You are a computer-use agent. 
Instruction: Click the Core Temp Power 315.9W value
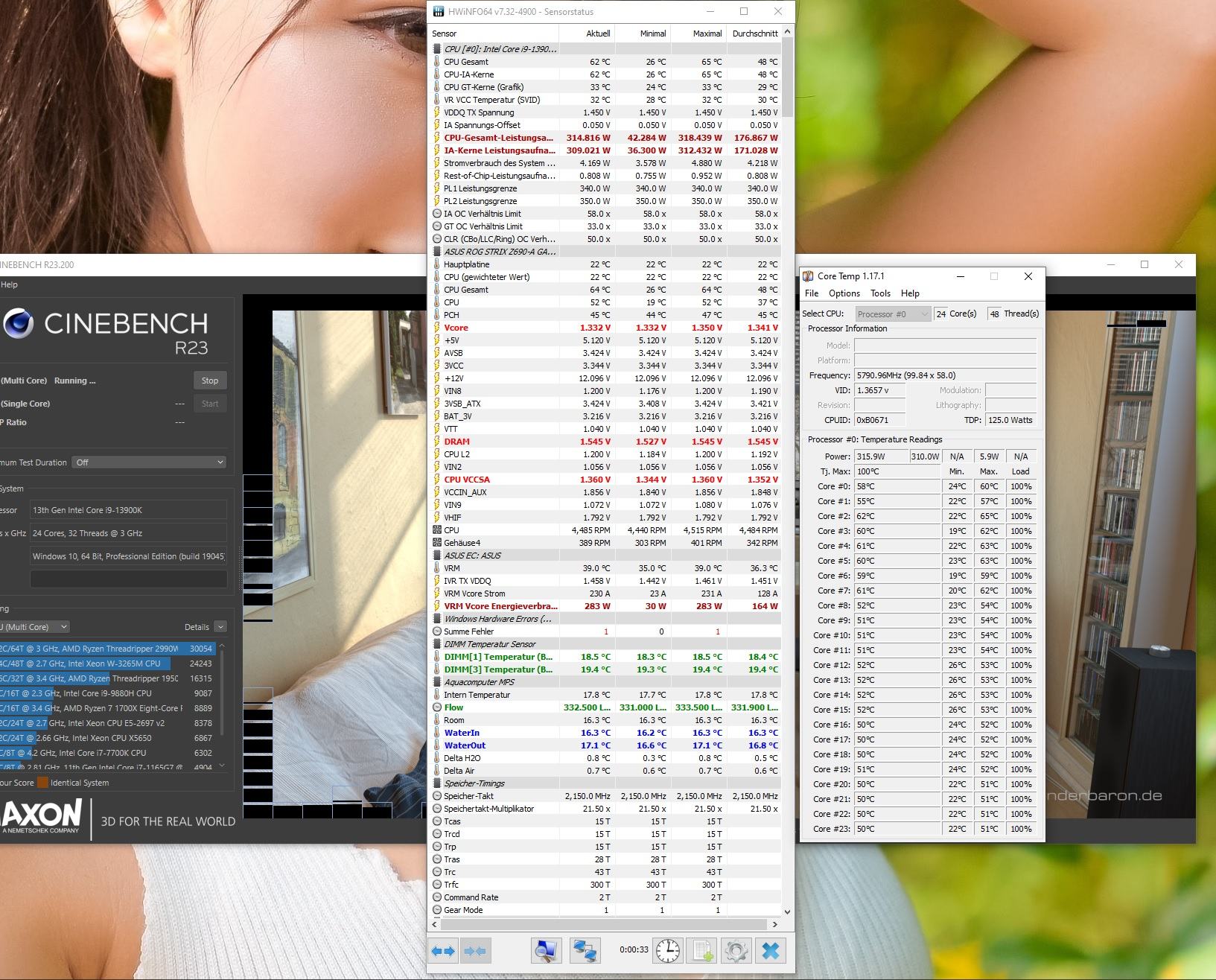tap(880, 456)
